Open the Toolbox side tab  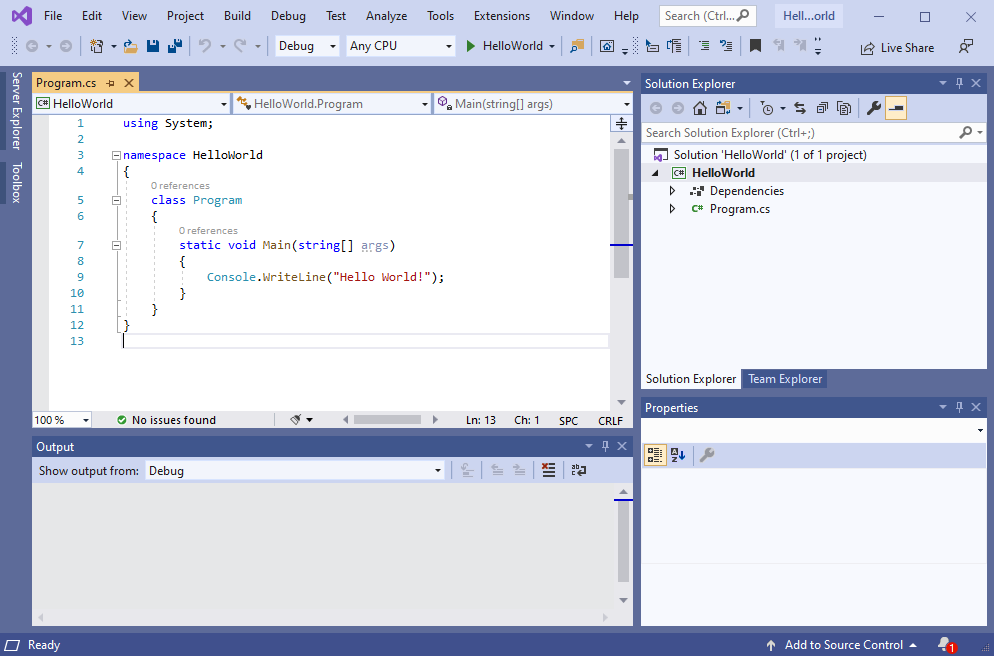(16, 183)
